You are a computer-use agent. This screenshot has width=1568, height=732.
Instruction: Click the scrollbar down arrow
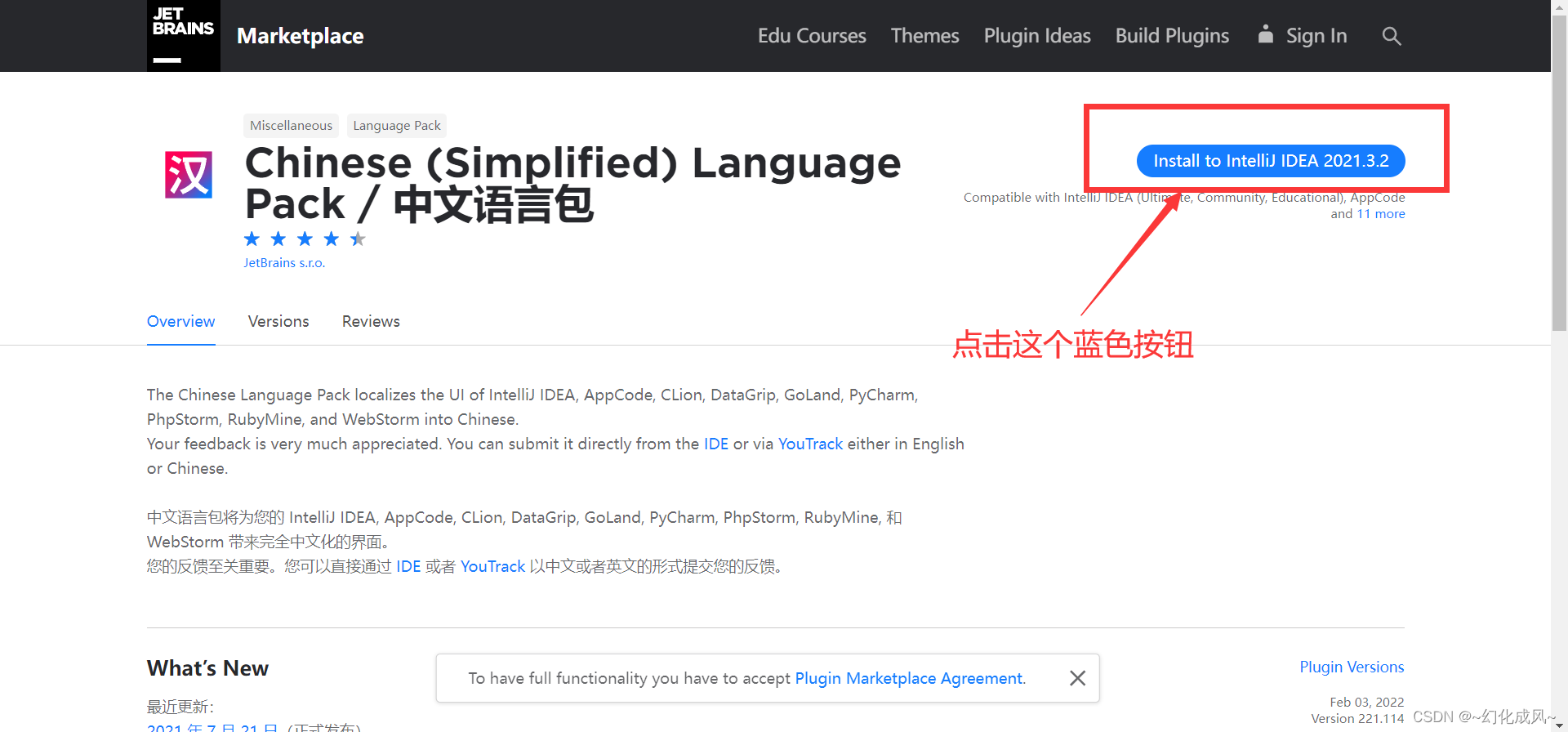pos(1559,725)
